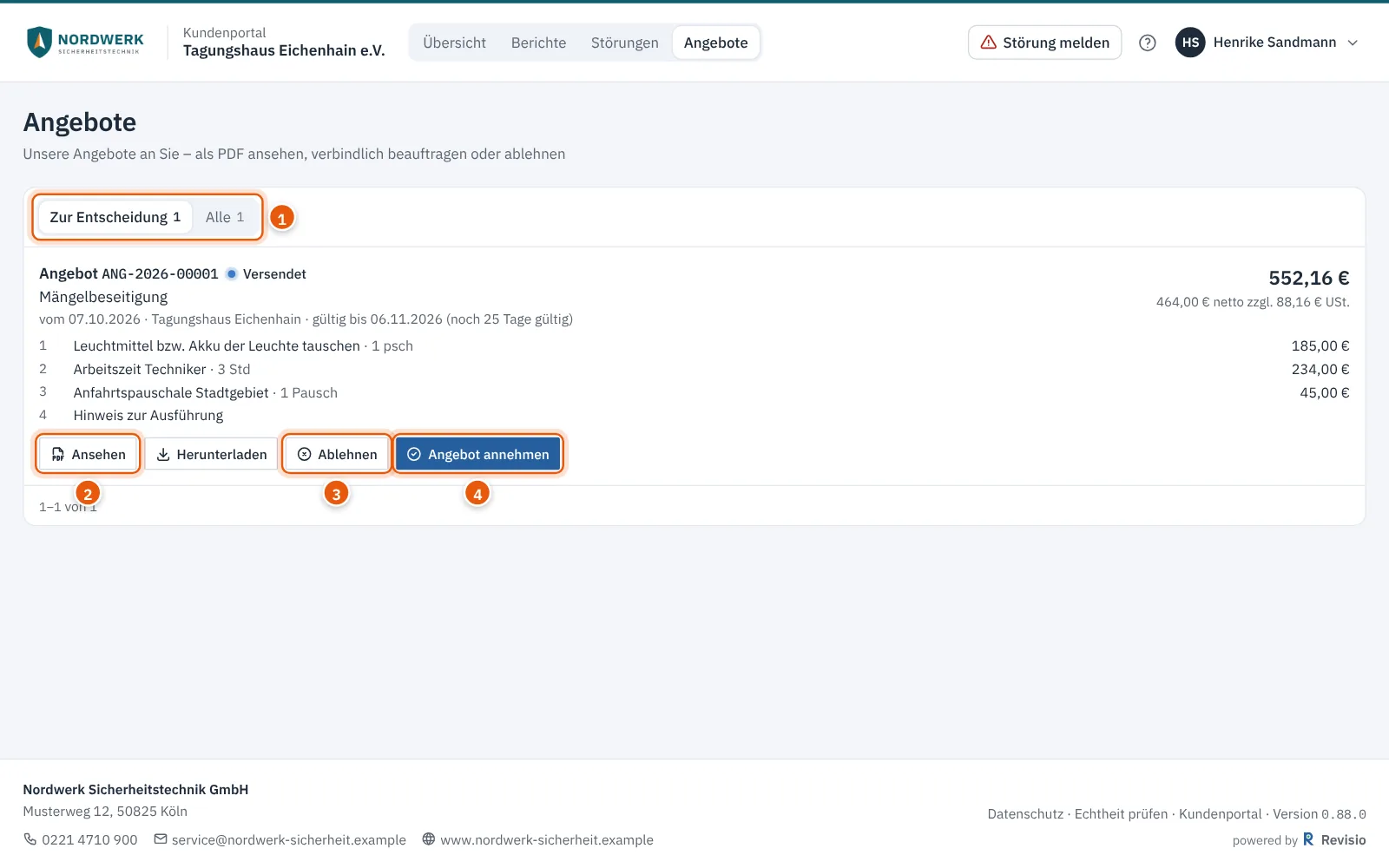Viewport: 1389px width, 868px height.
Task: Decline the offer with Ablehnen
Action: (337, 454)
